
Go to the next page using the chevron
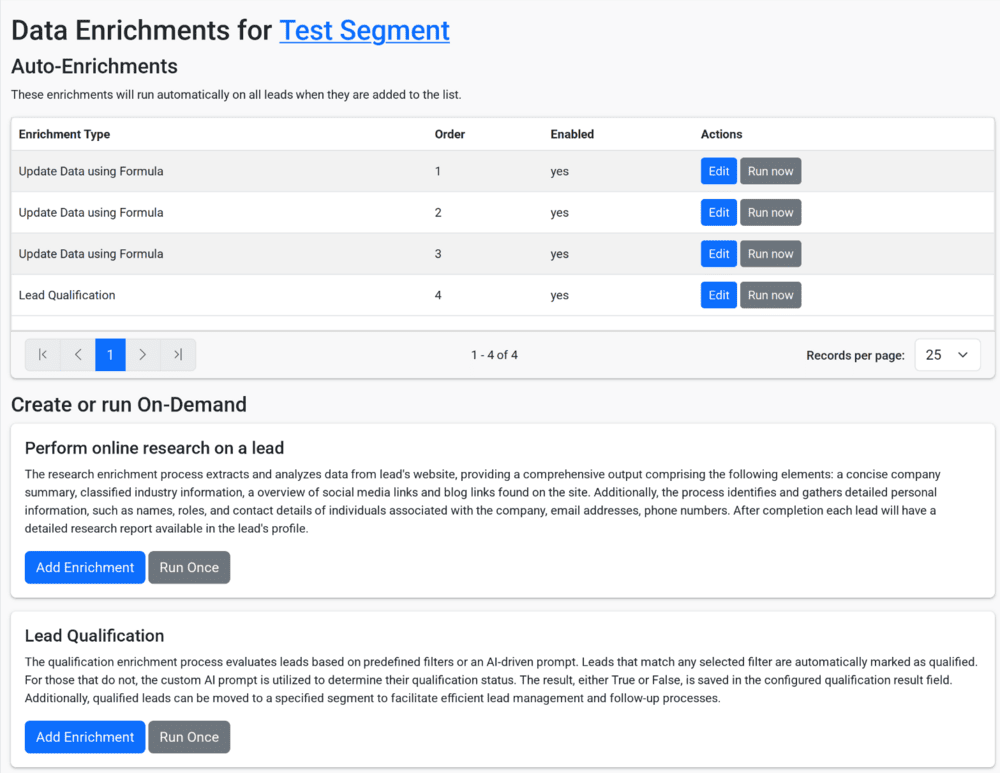tap(143, 354)
